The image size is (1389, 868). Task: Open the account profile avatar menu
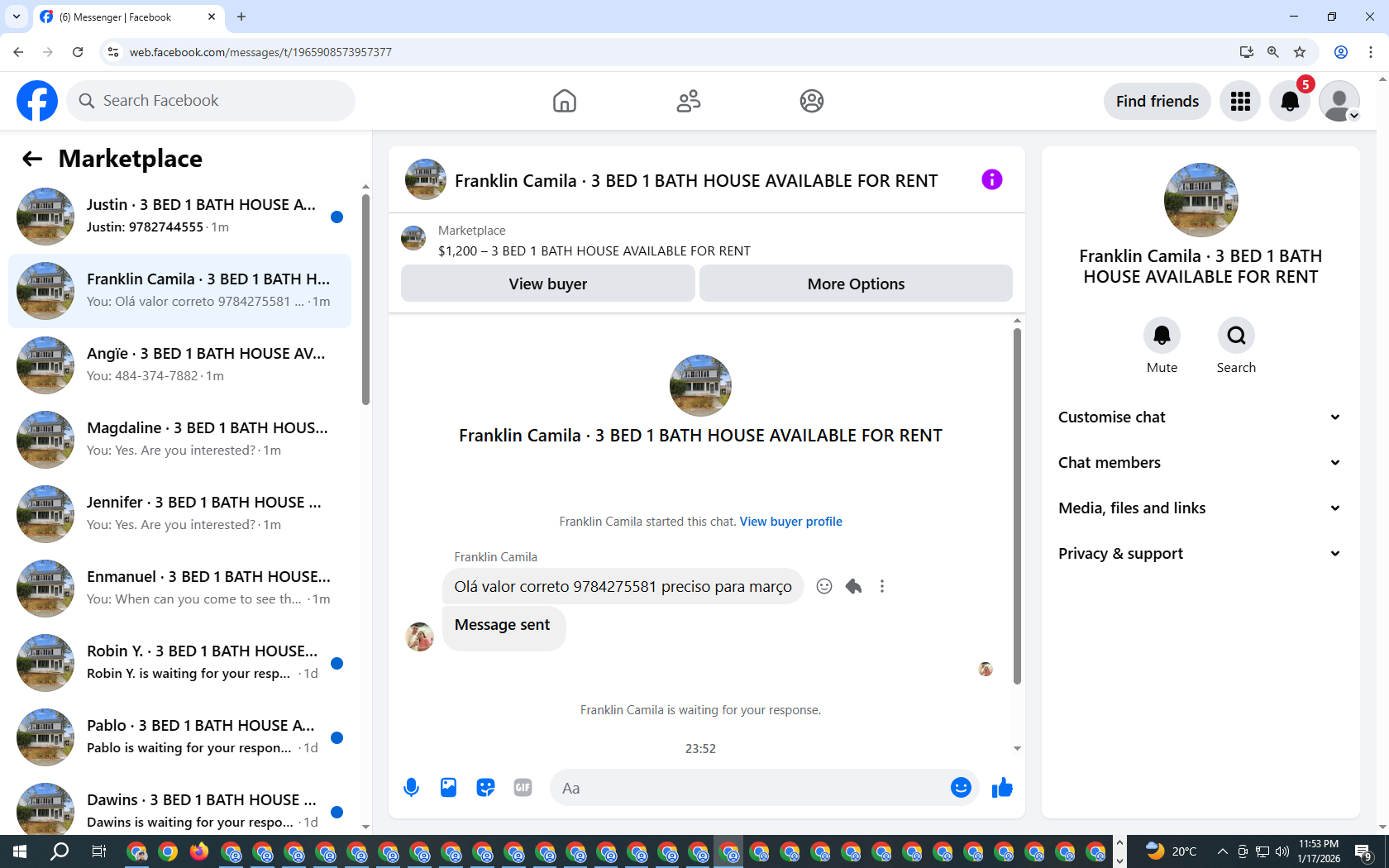pyautogui.click(x=1339, y=101)
